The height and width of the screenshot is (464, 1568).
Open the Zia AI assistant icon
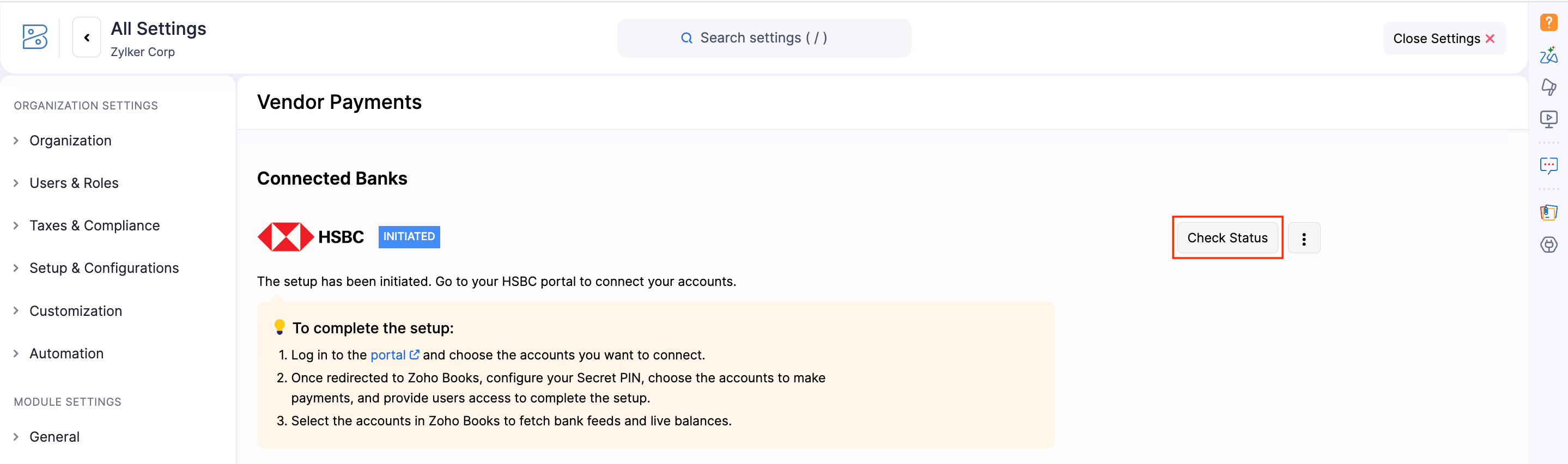[1548, 56]
